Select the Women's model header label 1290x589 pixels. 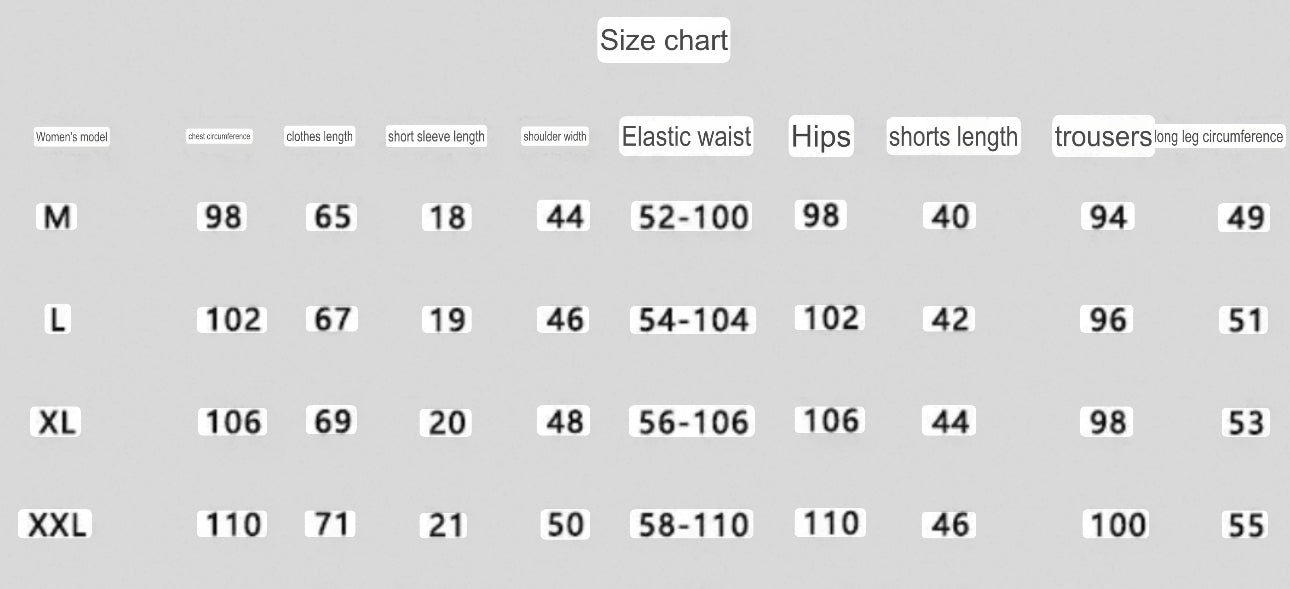(x=72, y=137)
